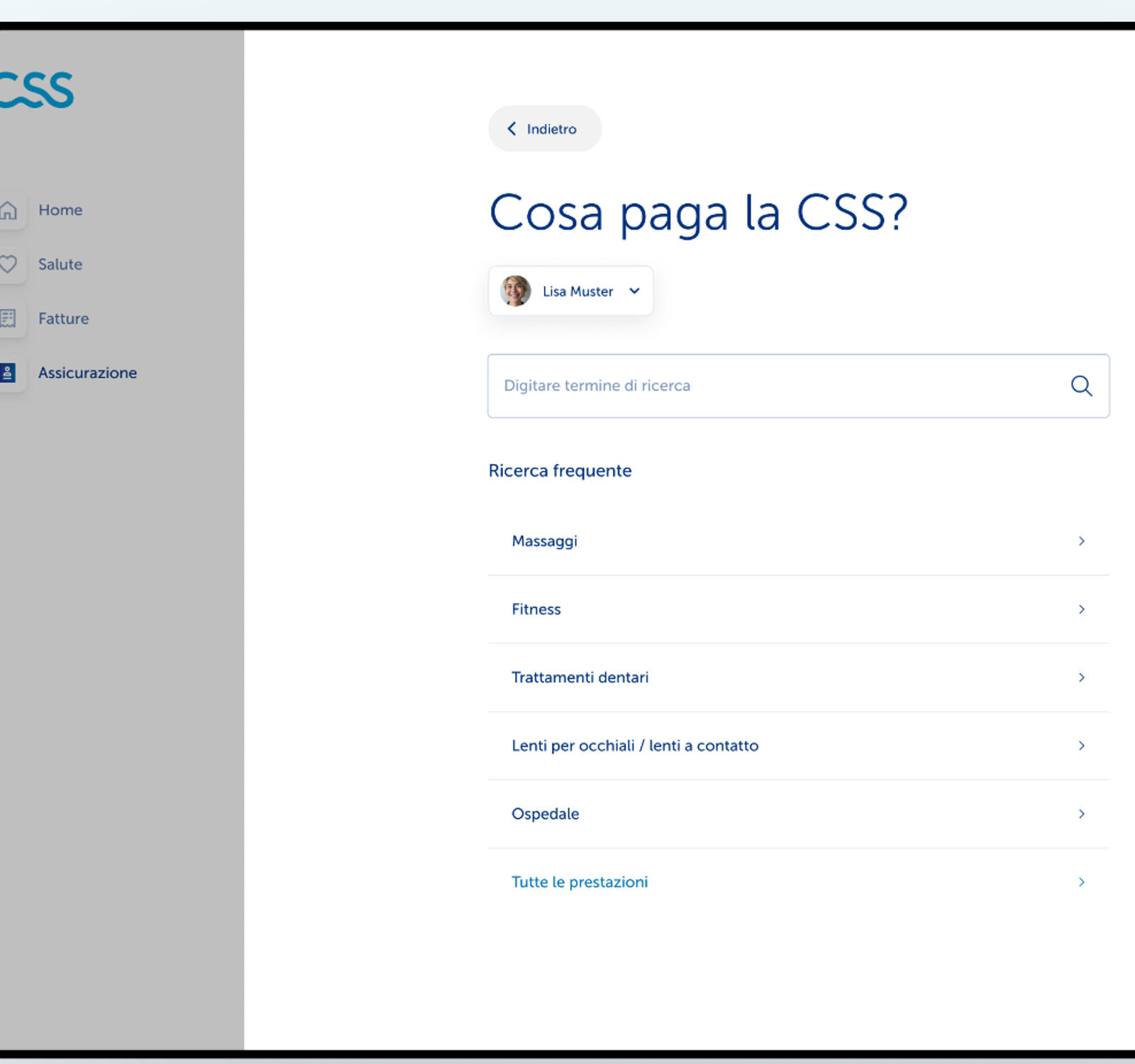Select the Ricerca frequente heading

click(x=559, y=470)
